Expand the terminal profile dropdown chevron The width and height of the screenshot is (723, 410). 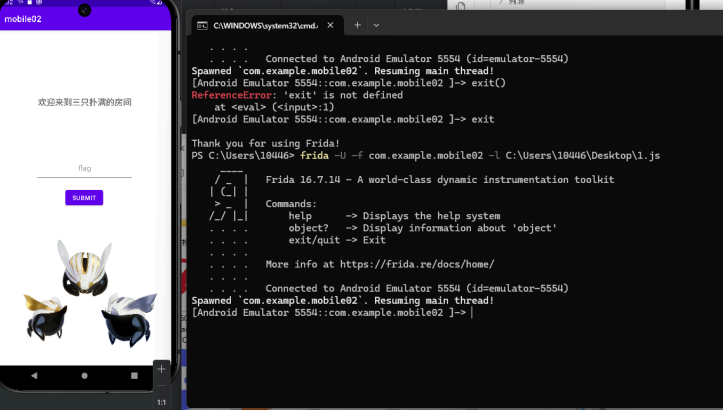[377, 24]
